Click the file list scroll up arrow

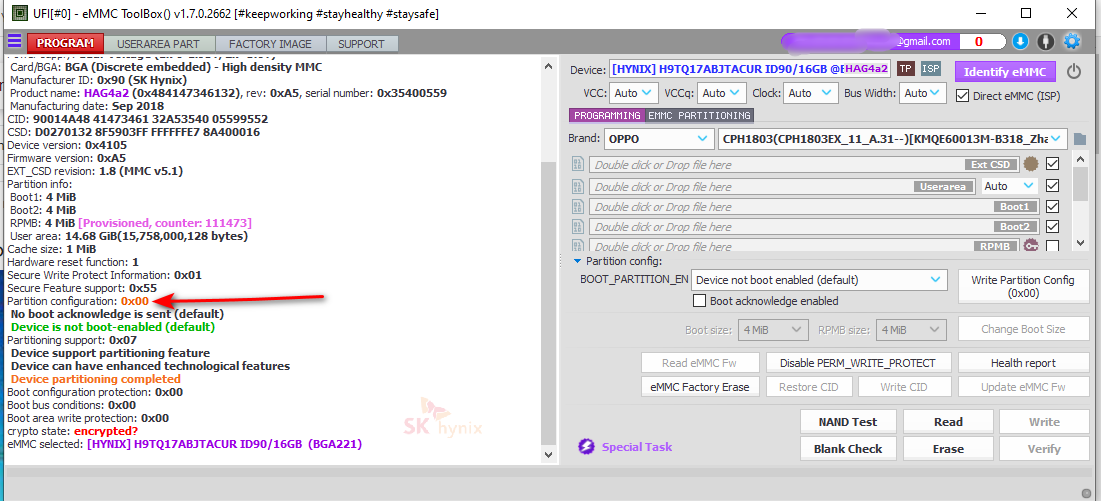click(x=1079, y=158)
